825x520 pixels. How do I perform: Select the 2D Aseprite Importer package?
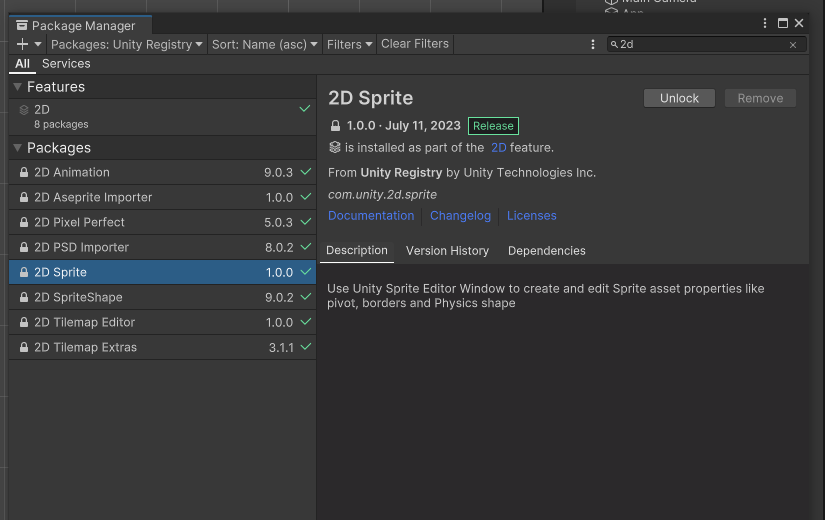[163, 197]
